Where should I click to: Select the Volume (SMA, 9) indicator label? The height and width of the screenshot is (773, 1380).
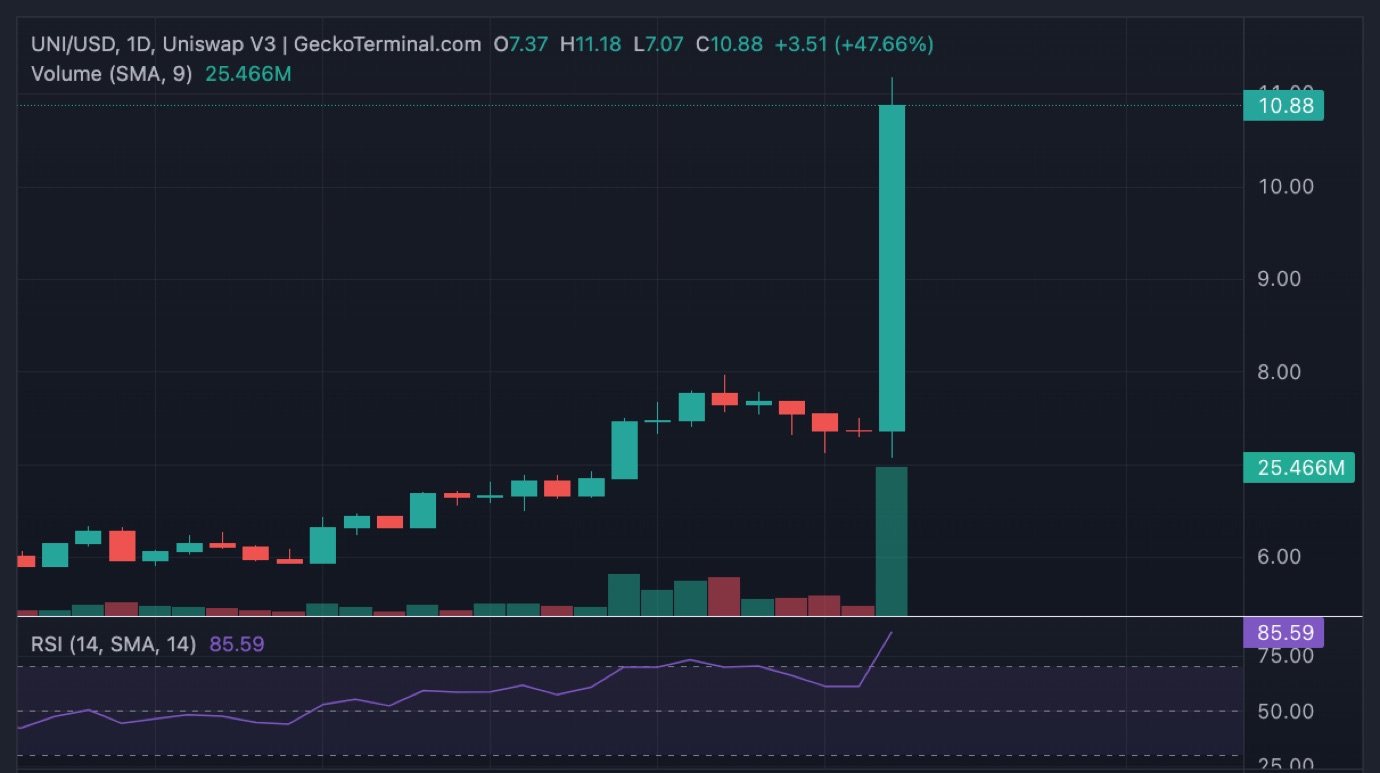point(111,74)
